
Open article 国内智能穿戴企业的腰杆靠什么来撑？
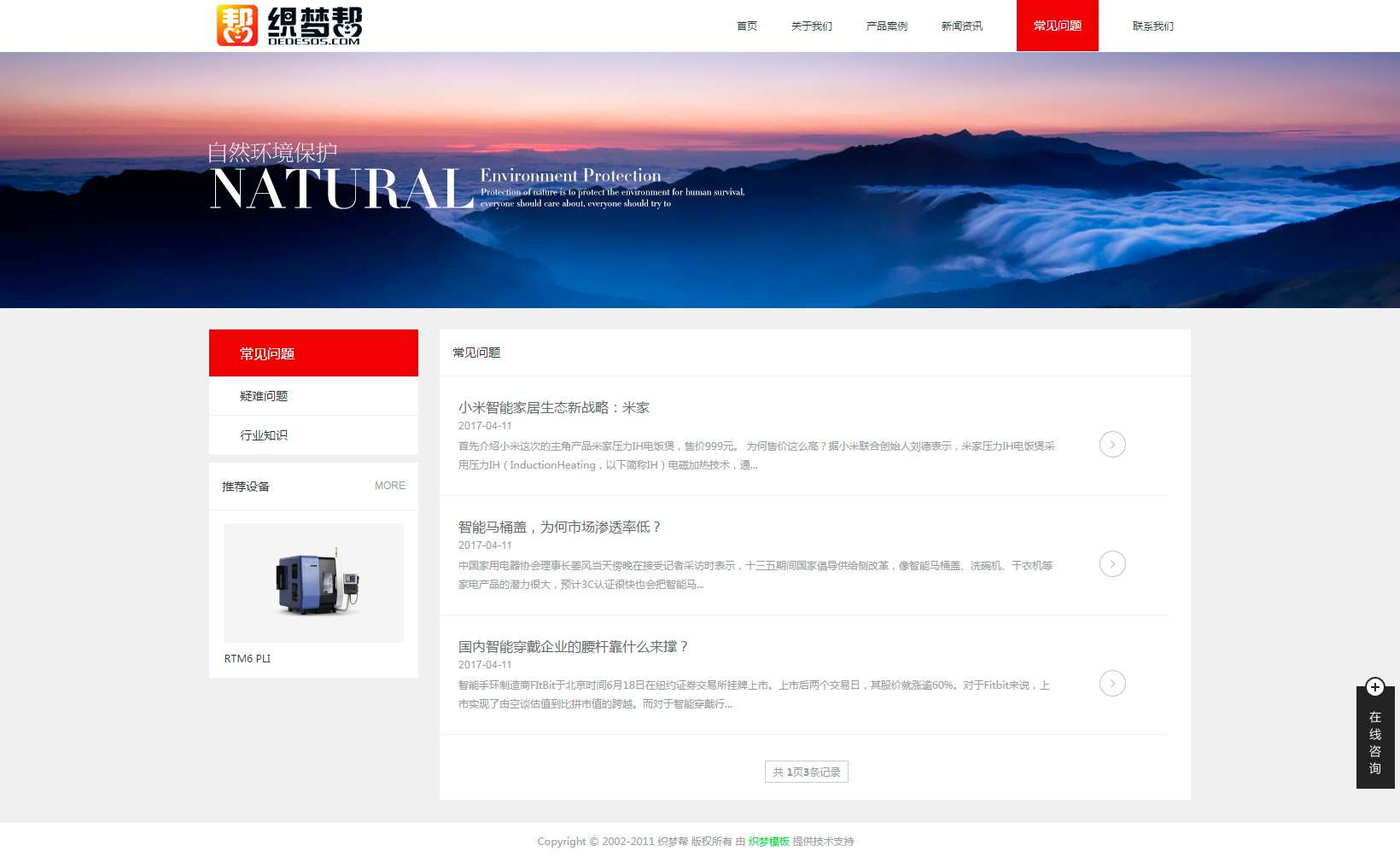[x=574, y=646]
